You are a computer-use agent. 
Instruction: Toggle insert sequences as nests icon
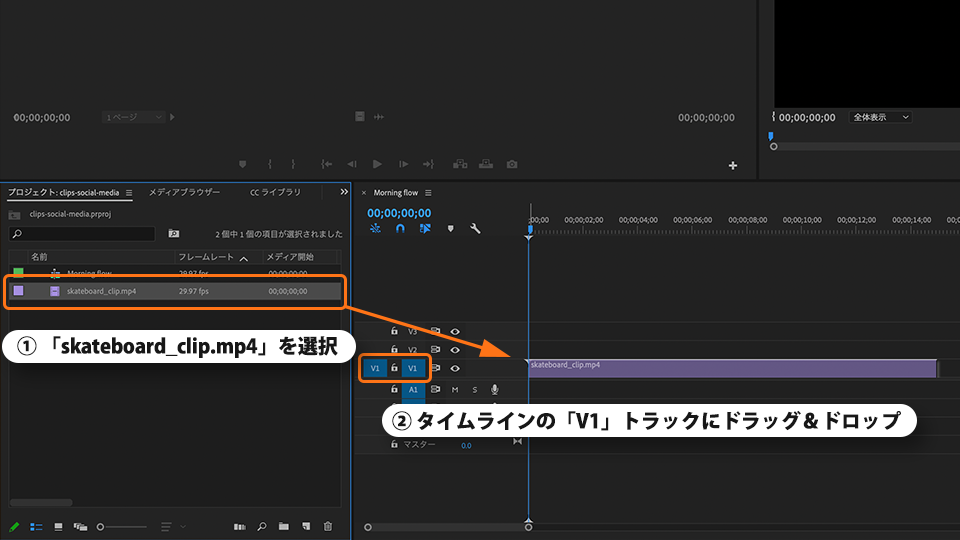pyautogui.click(x=375, y=228)
